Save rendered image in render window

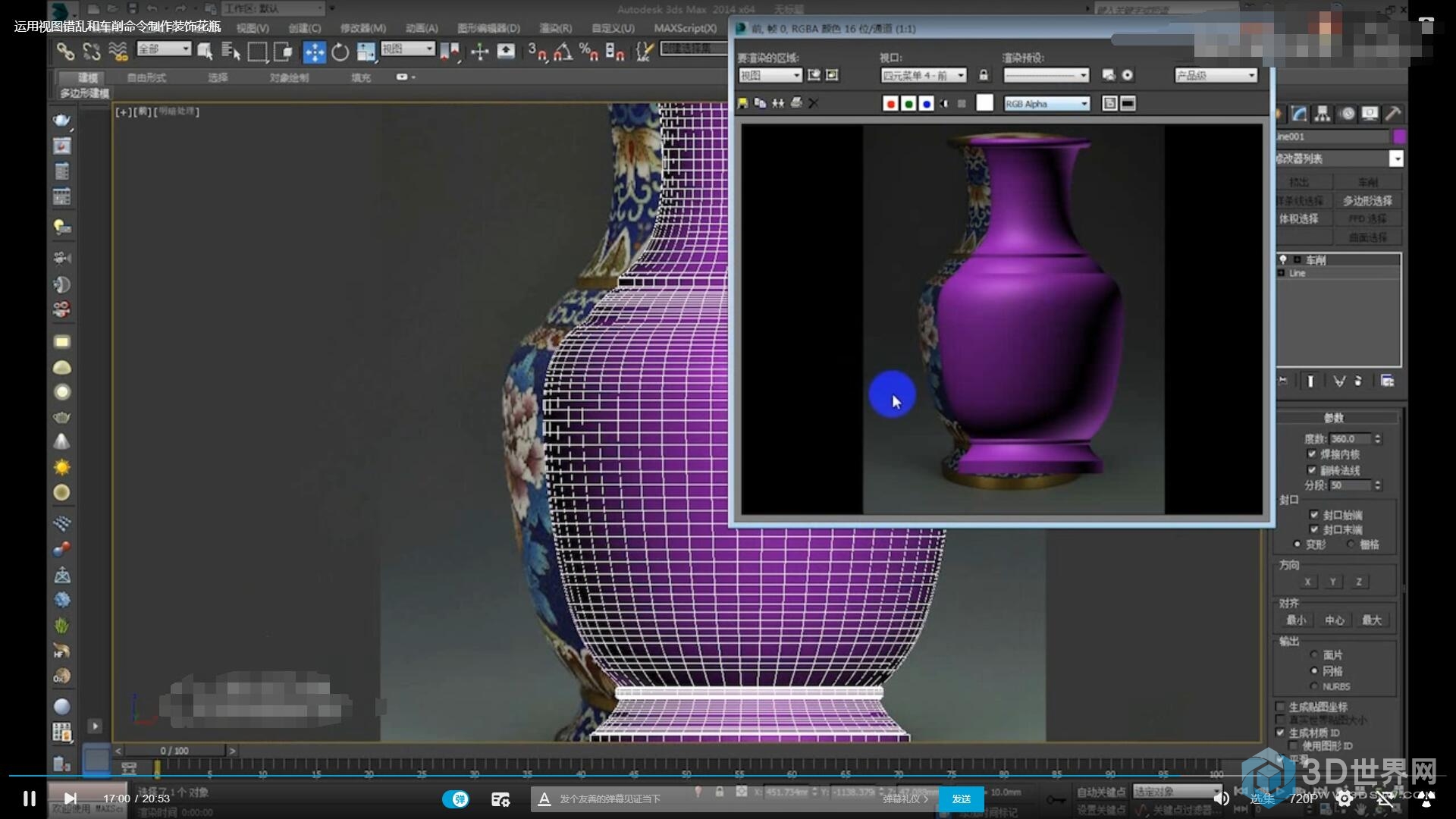click(743, 103)
